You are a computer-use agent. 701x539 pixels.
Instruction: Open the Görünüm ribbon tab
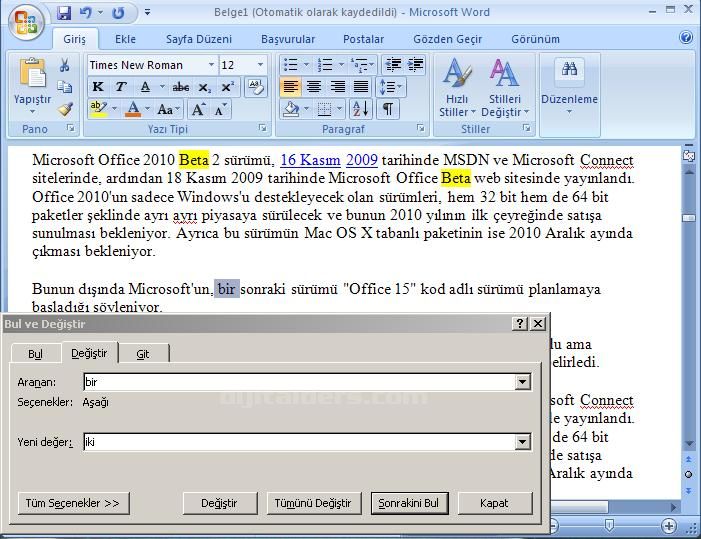point(535,39)
